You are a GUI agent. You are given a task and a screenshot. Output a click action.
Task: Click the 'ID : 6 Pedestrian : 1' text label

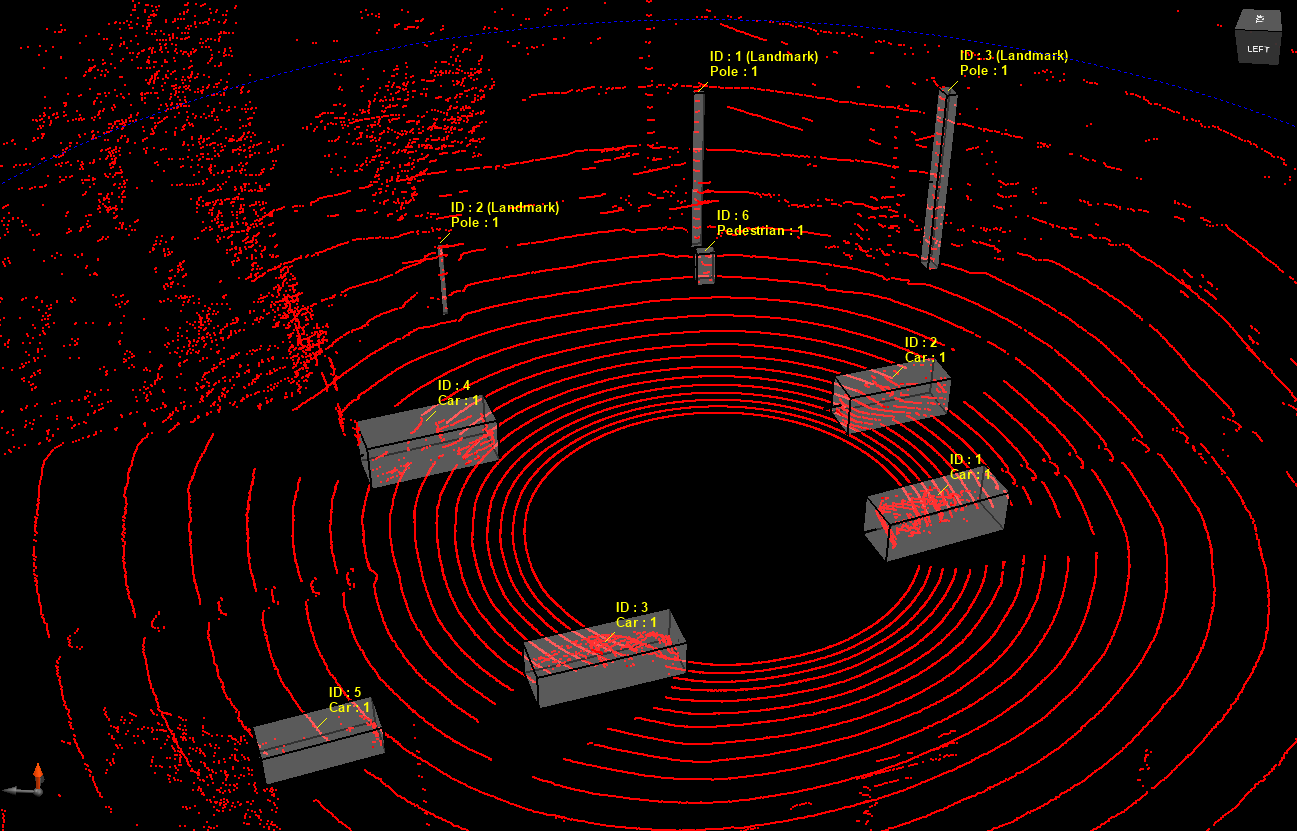(x=759, y=223)
